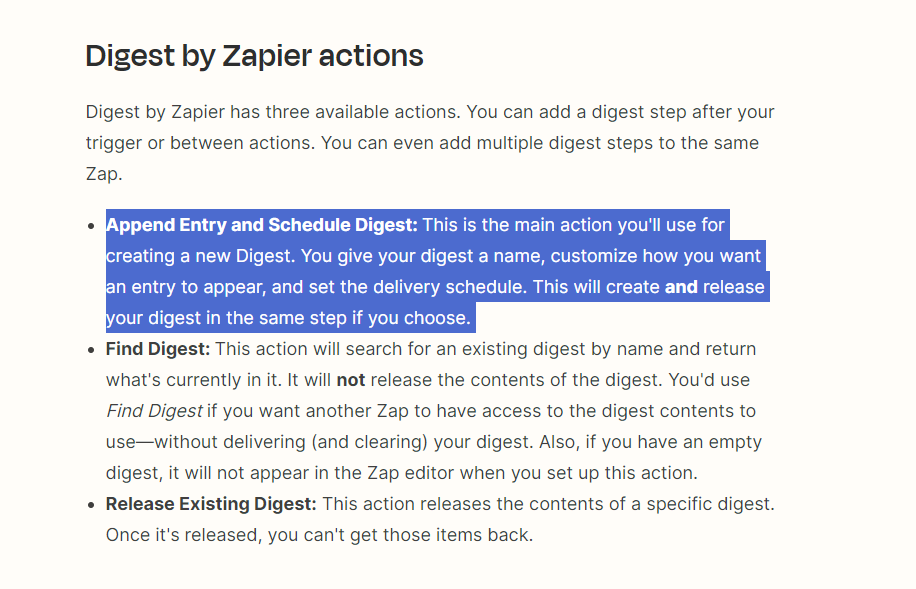Viewport: 916px width, 589px height.
Task: Click the italic "Find Digest" text
Action: click(154, 411)
